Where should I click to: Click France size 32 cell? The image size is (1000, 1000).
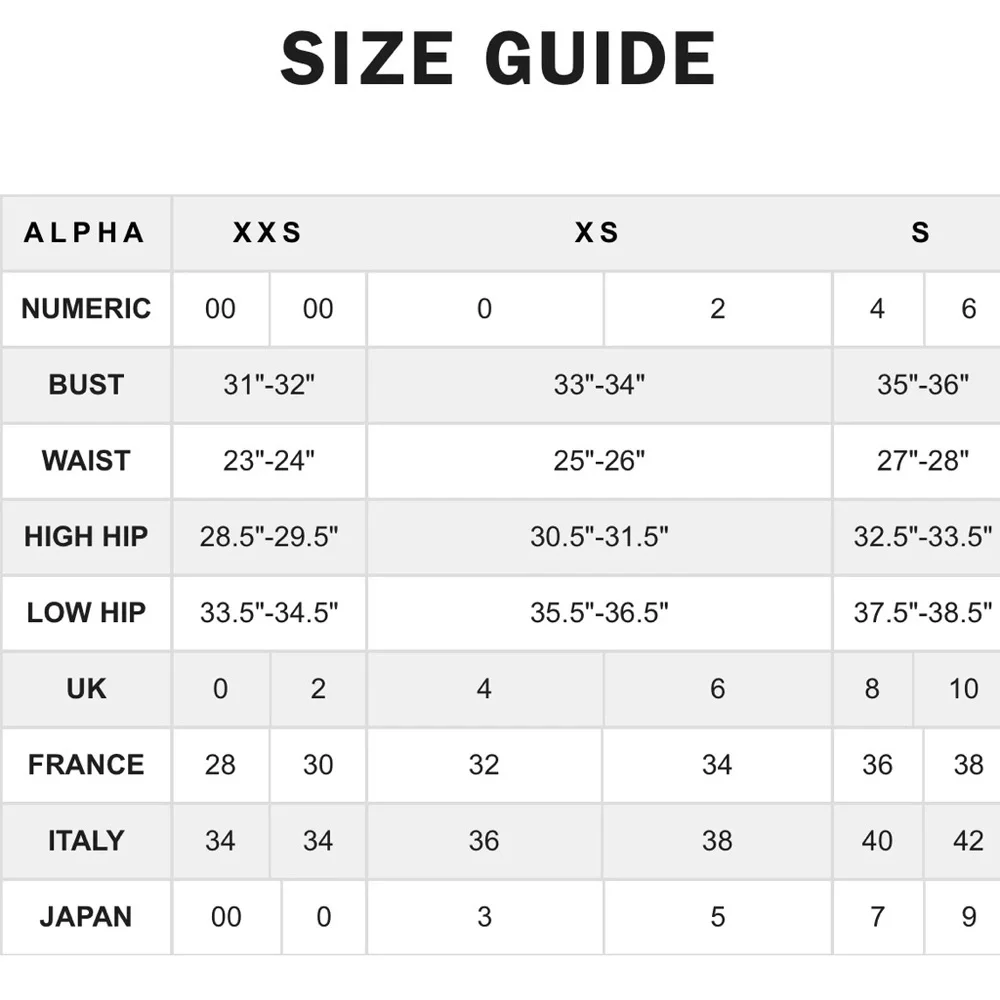click(x=484, y=765)
